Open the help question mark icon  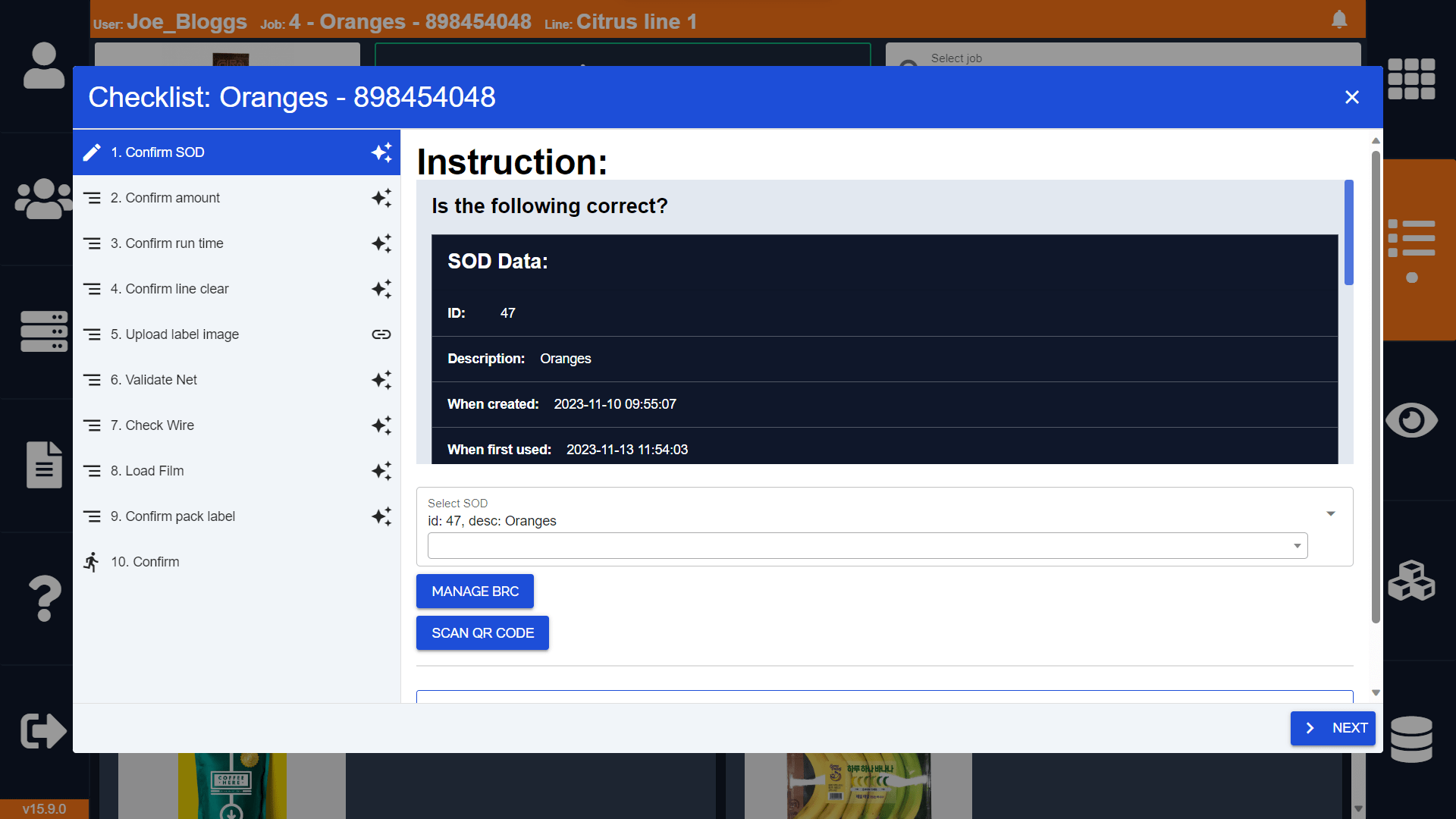(44, 598)
